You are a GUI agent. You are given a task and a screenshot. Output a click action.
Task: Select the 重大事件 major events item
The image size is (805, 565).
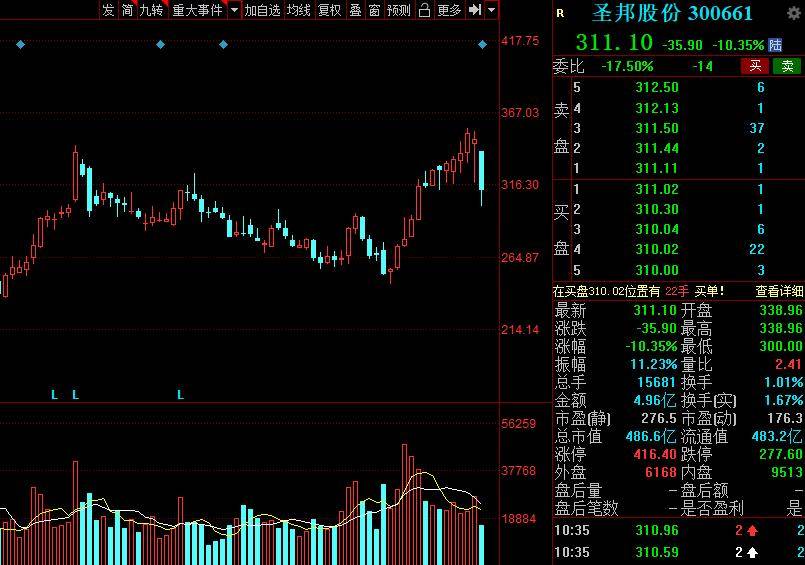(x=197, y=10)
